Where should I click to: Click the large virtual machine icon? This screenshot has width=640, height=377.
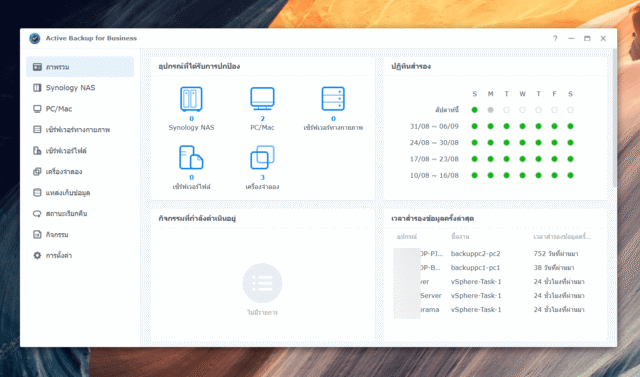(262, 157)
